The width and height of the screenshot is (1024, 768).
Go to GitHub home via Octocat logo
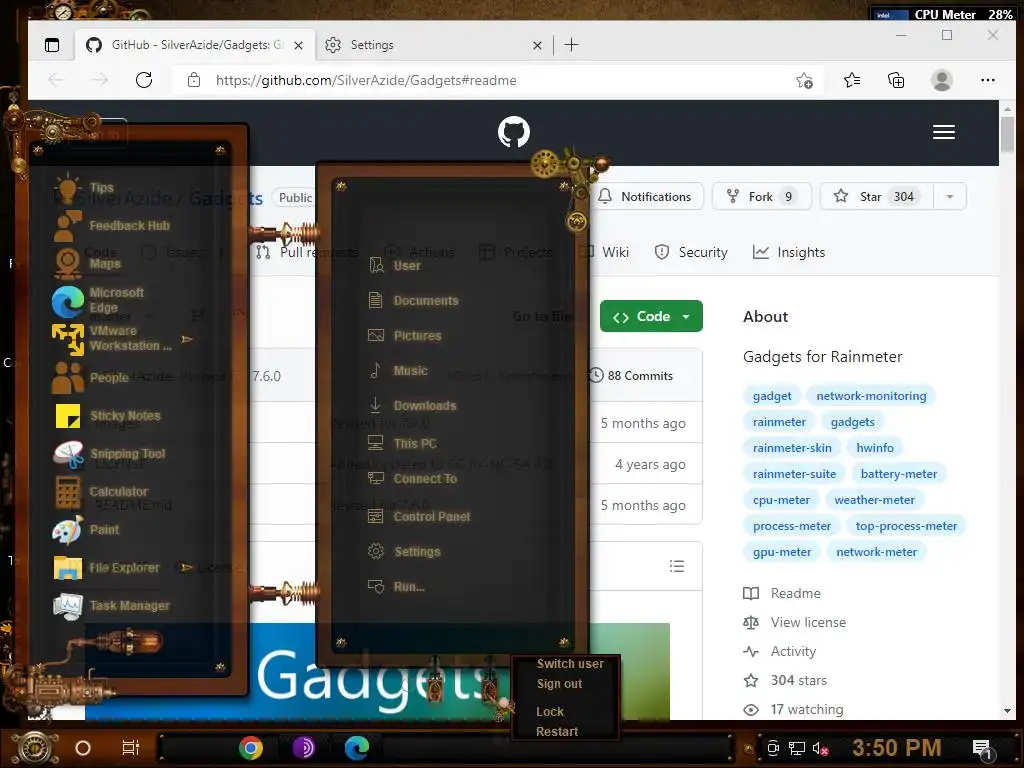pyautogui.click(x=514, y=132)
